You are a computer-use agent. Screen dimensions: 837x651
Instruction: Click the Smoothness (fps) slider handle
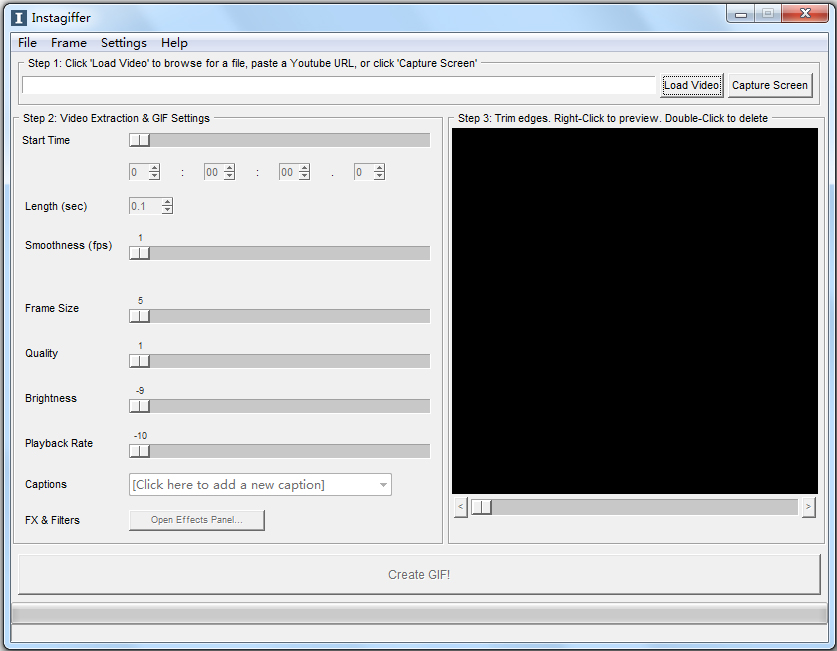click(139, 253)
